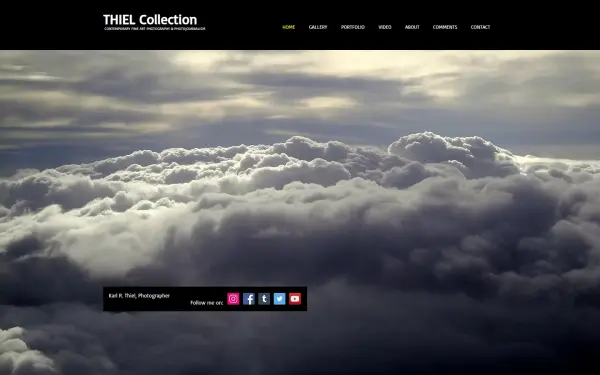This screenshot has width=600, height=375.
Task: Open the Facebook social icon
Action: (x=249, y=299)
